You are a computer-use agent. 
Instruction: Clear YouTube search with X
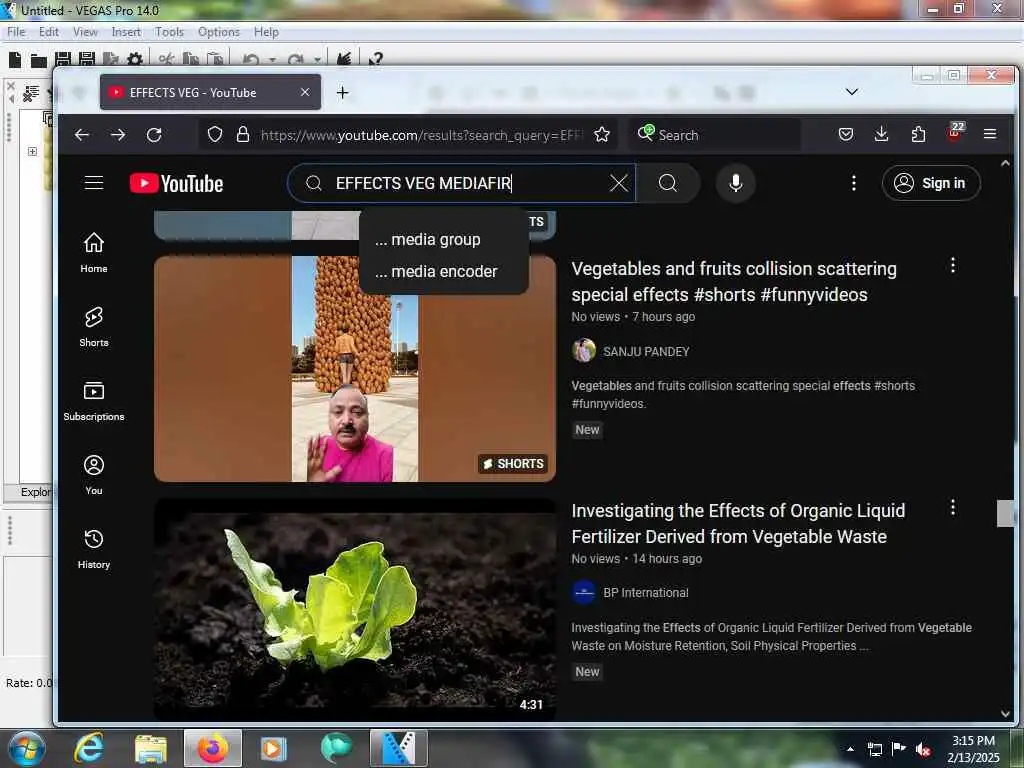618,183
